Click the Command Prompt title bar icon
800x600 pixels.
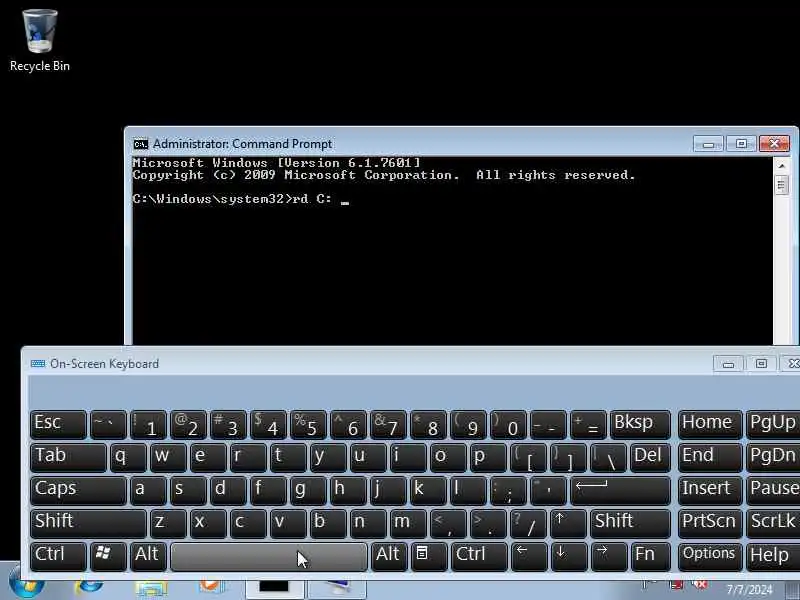tap(140, 144)
